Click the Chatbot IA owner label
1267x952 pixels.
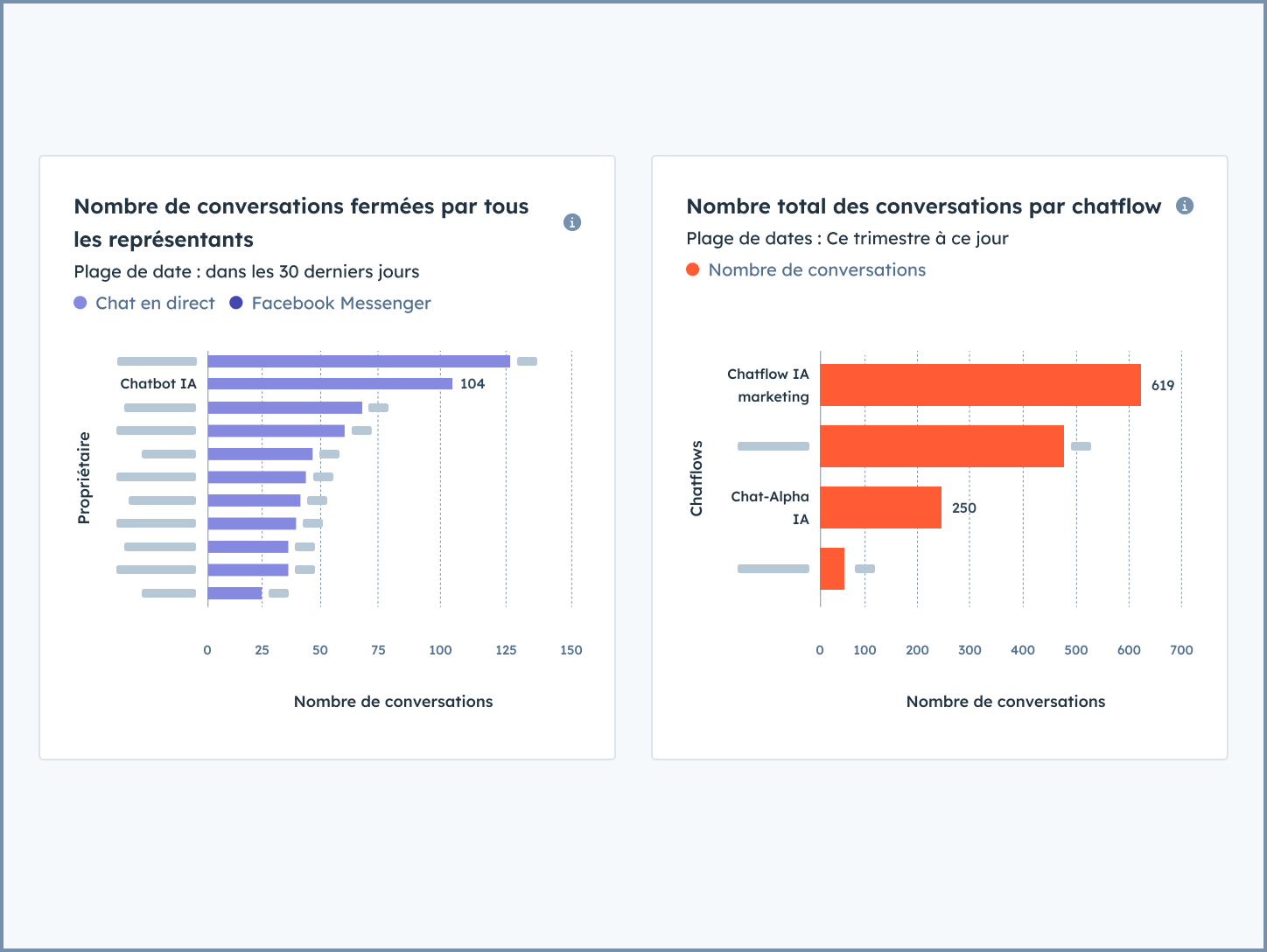(x=158, y=384)
